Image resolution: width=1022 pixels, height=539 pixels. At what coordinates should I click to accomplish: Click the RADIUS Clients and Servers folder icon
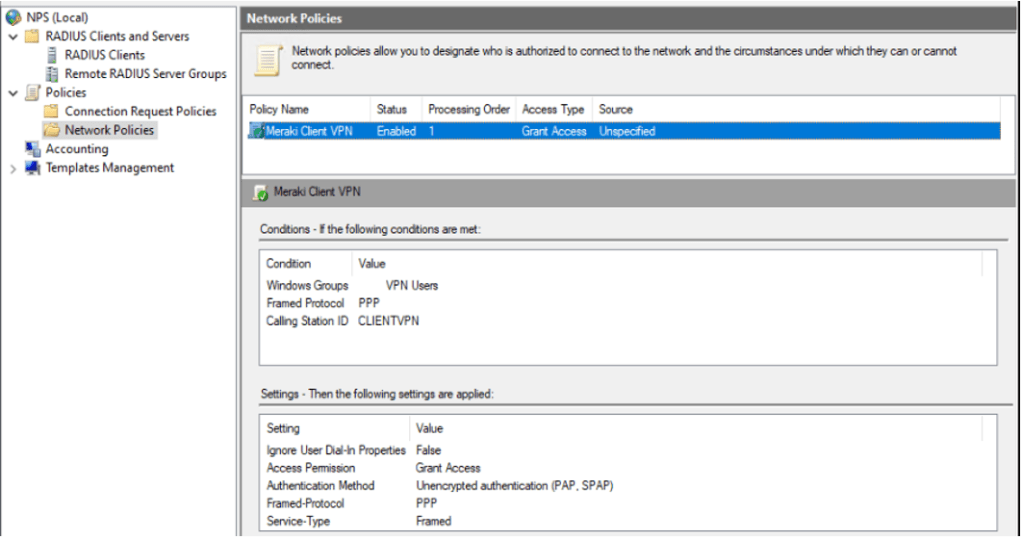(32, 36)
